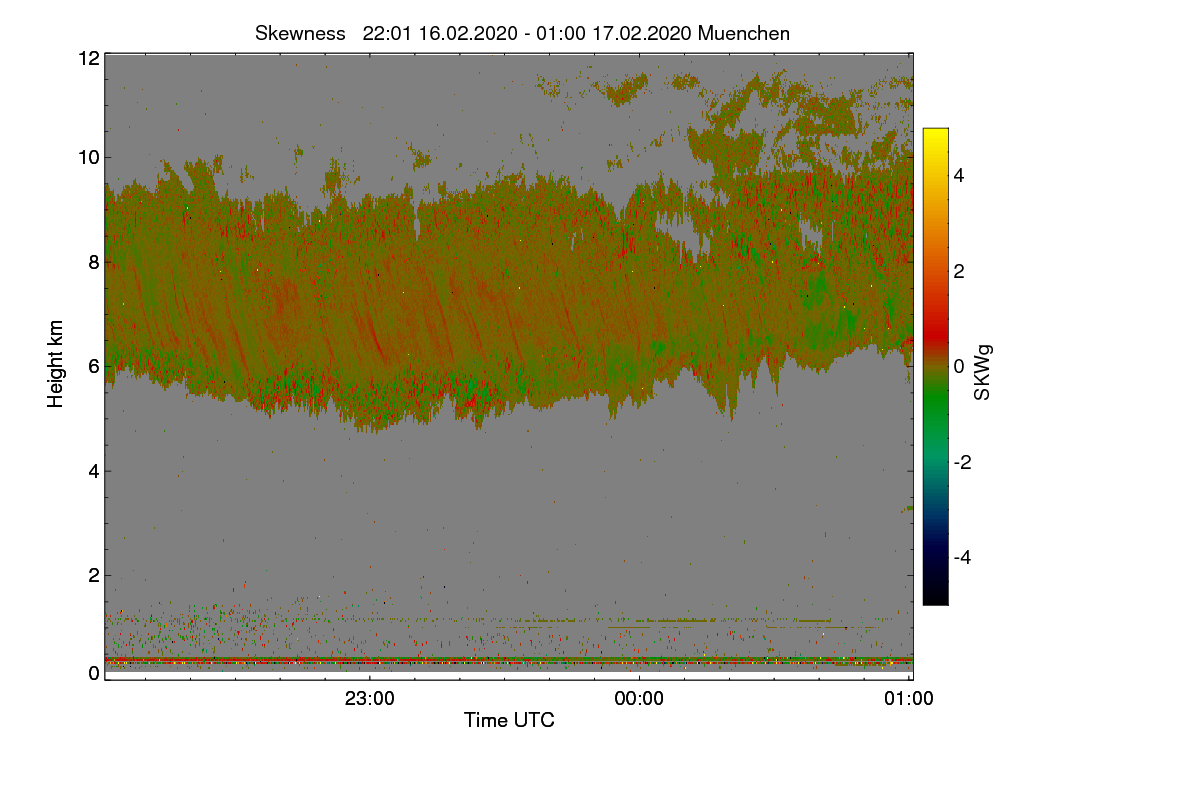
Task: Click the 01:00 time tick label
Action: click(910, 699)
